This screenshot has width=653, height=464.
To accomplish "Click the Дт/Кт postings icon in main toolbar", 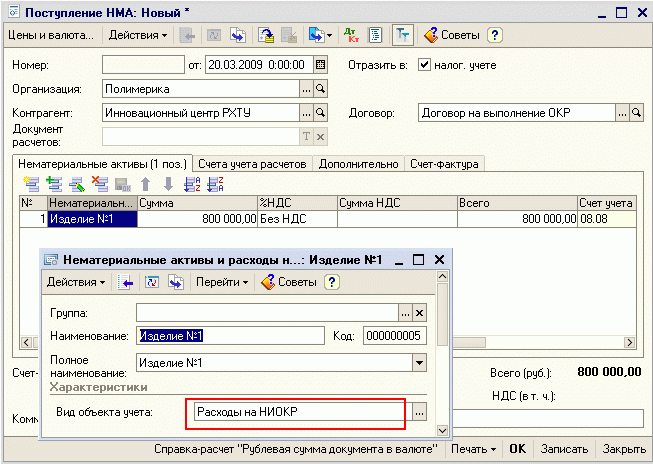I will tap(353, 35).
